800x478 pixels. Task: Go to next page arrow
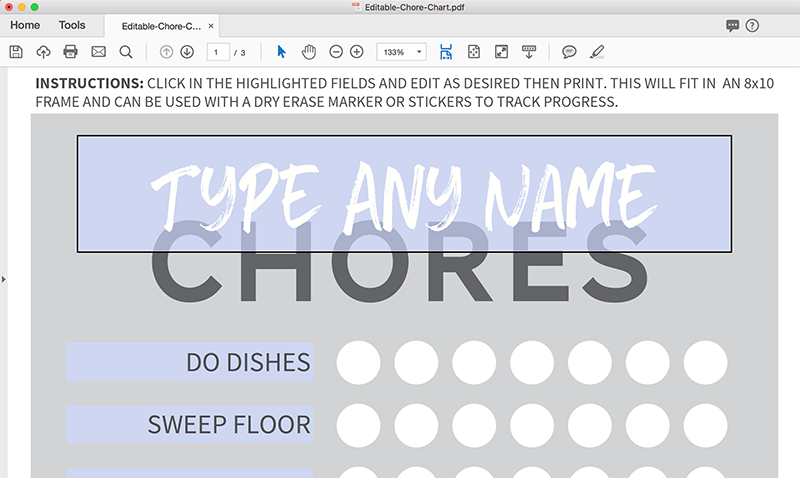187,52
